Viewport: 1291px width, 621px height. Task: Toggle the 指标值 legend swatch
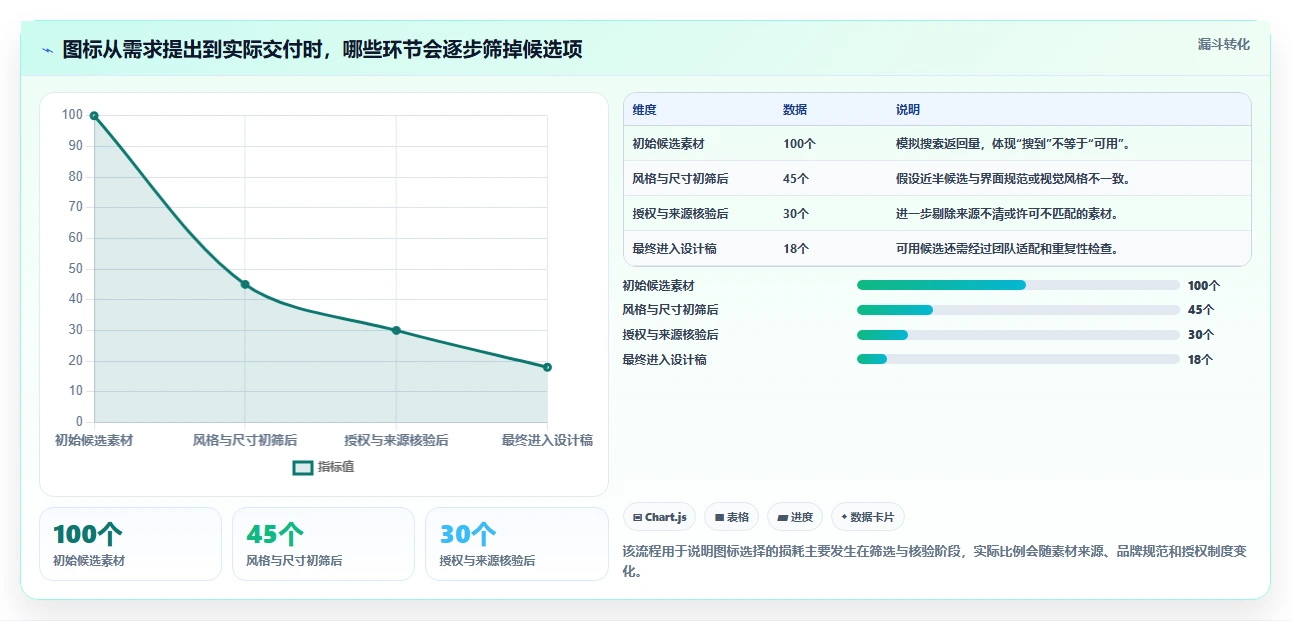pos(303,467)
